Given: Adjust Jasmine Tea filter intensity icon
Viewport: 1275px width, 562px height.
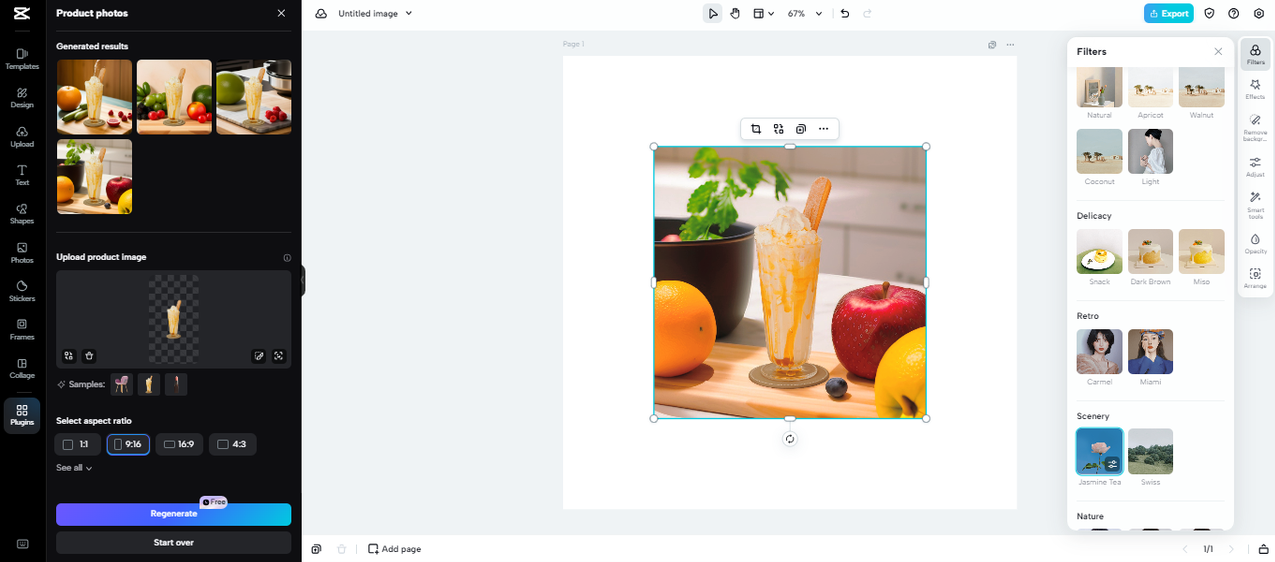Looking at the screenshot, I should (1112, 464).
